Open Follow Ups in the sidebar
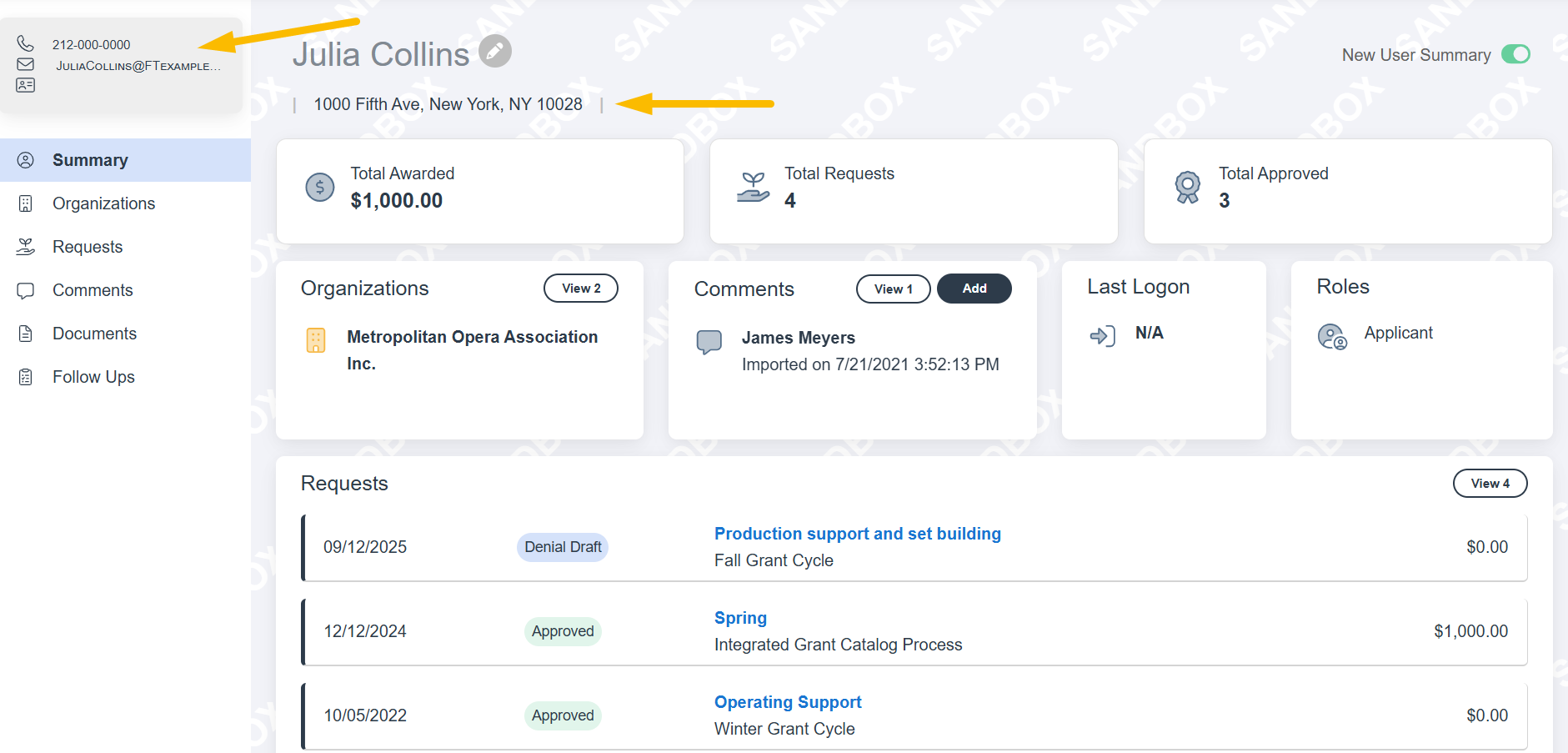1568x753 pixels. (125, 377)
